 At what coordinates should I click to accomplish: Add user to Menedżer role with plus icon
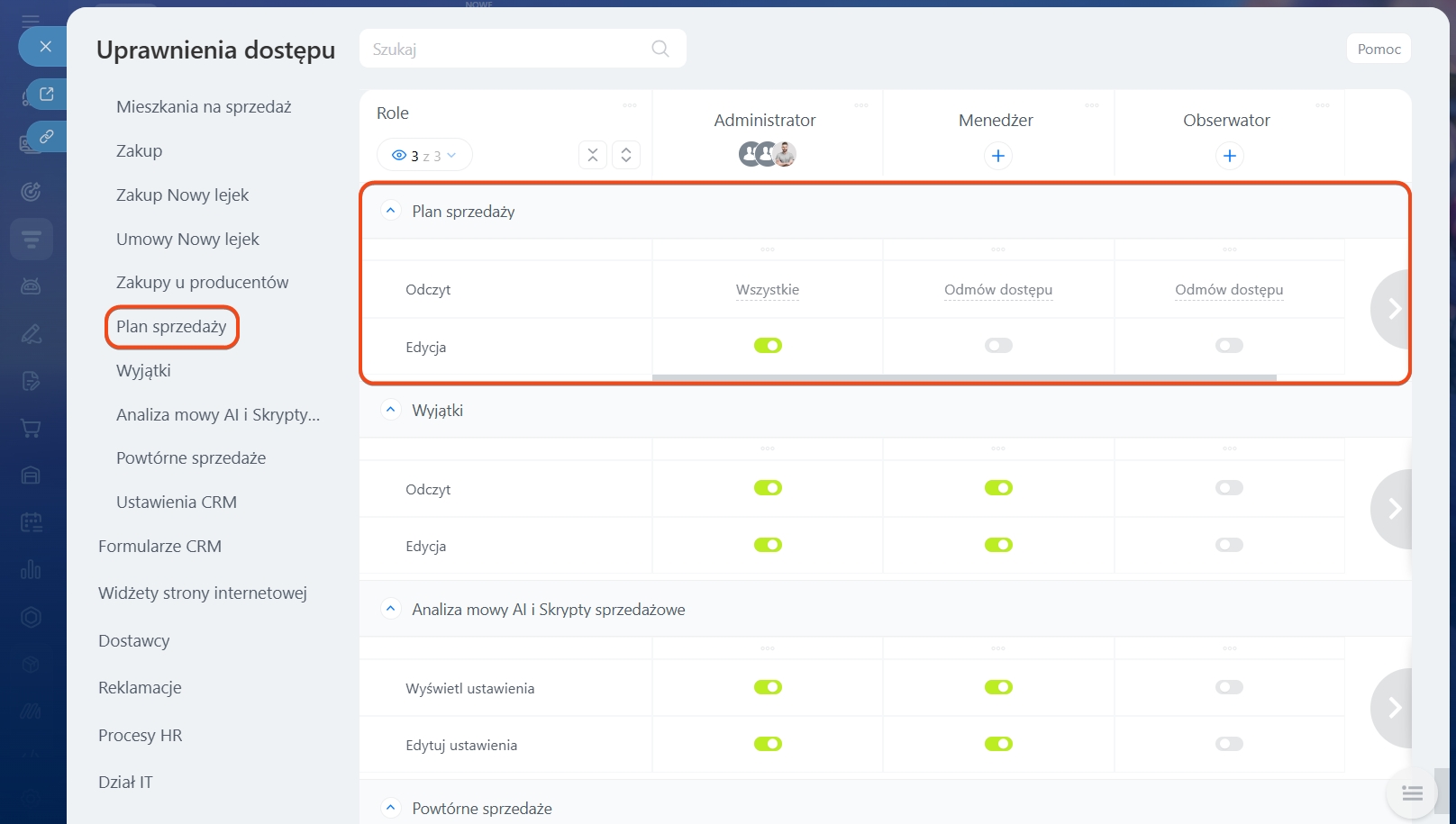(997, 156)
